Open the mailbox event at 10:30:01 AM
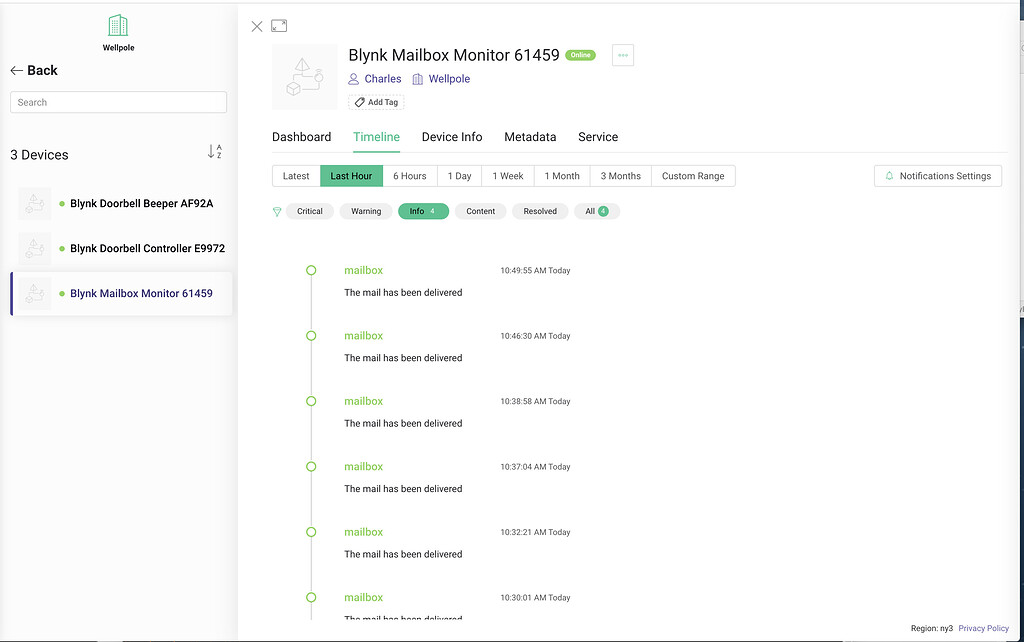Screen dimensions: 1024x642 pos(364,597)
